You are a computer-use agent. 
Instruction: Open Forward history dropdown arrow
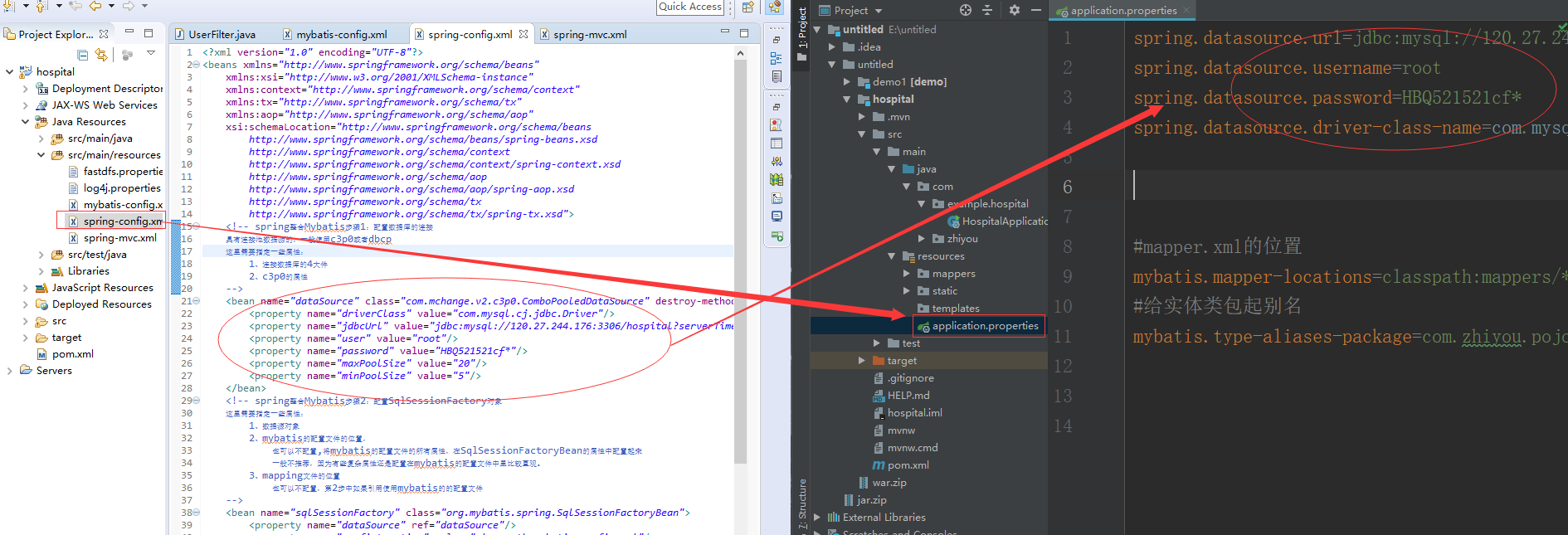pos(144,6)
